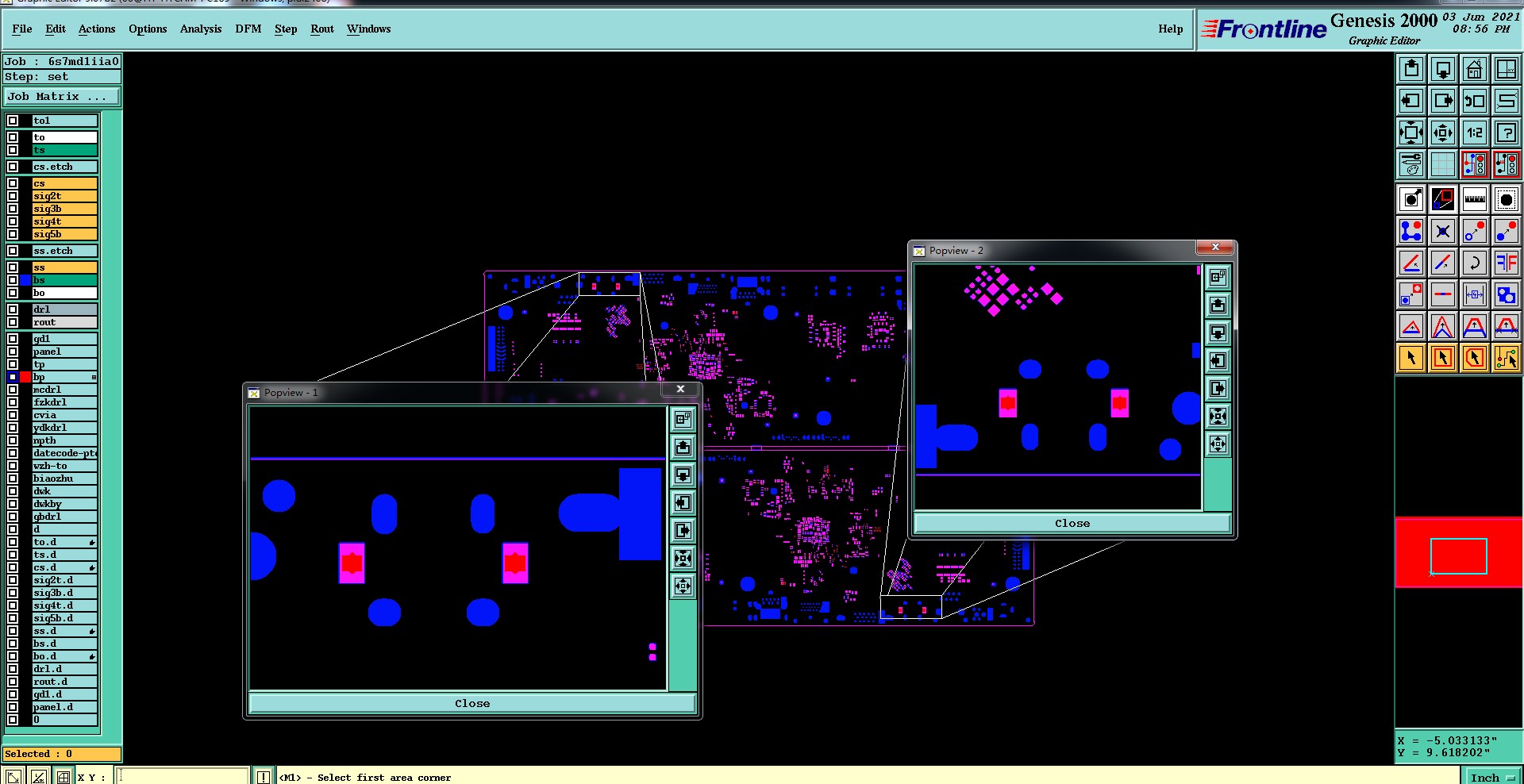Click the diagonal arrow icon in bottom bar
Screen dimensions: 1524x784
(13, 777)
